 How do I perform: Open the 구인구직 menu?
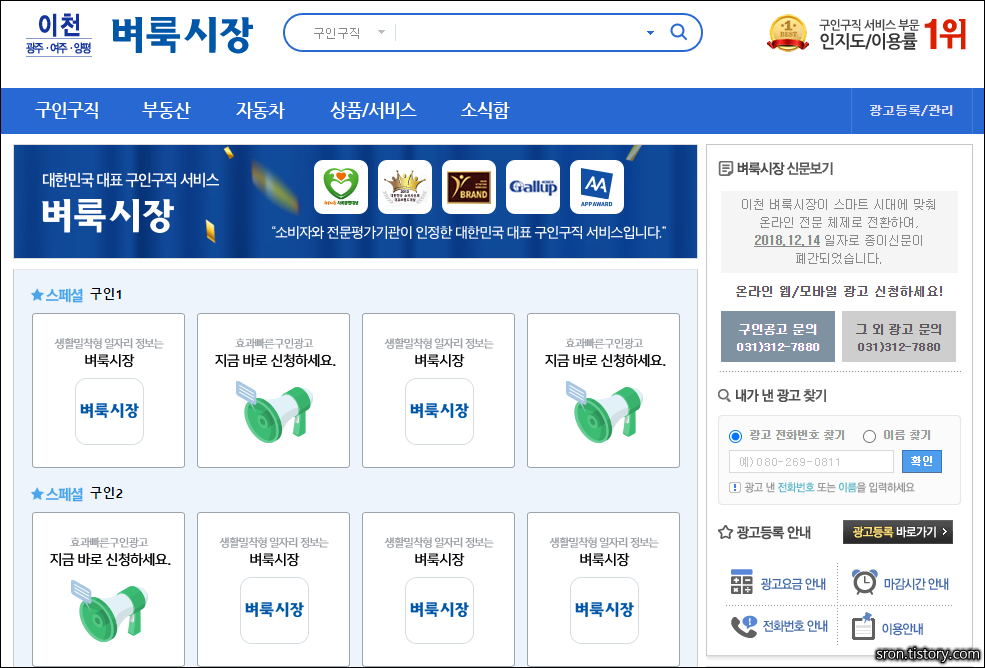(x=67, y=111)
